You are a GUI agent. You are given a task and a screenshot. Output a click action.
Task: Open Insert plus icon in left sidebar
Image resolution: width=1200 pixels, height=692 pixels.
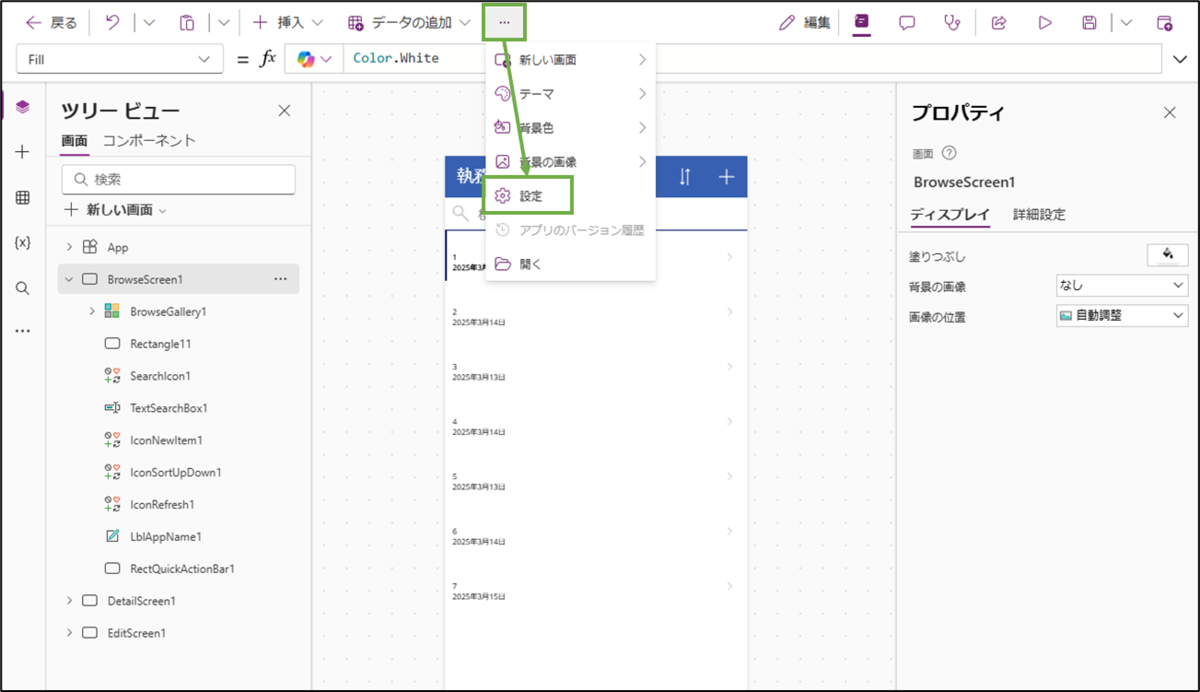click(x=23, y=152)
